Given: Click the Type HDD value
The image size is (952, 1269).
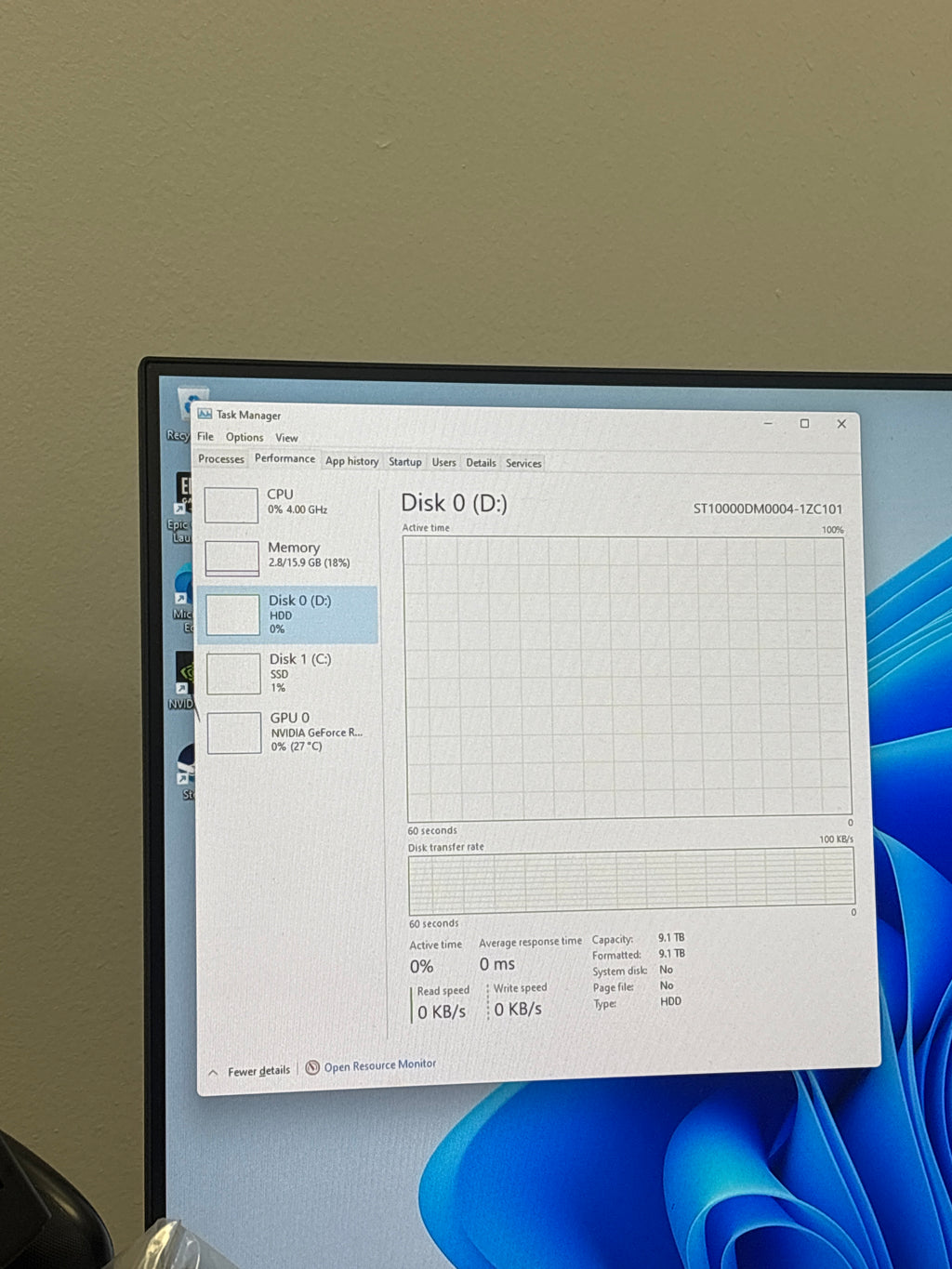Looking at the screenshot, I should coord(670,1001).
